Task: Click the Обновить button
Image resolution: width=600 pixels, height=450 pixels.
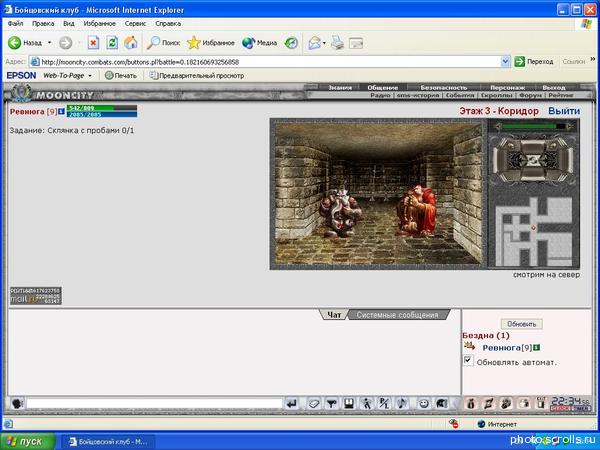Action: click(x=522, y=324)
